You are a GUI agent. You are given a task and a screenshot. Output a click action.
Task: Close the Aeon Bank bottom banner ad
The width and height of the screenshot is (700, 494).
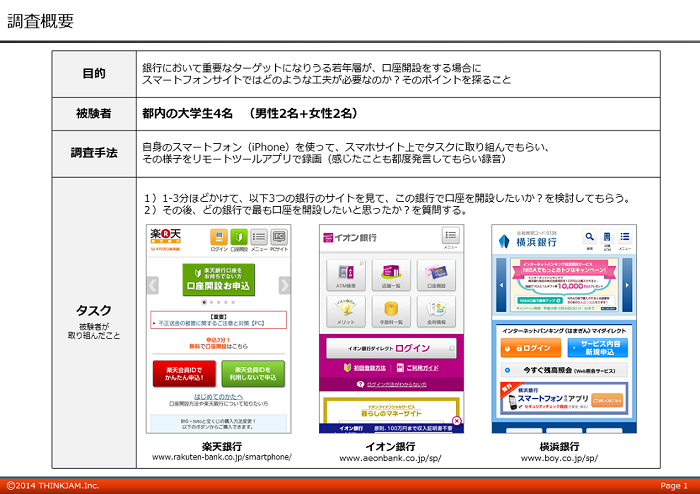[457, 423]
